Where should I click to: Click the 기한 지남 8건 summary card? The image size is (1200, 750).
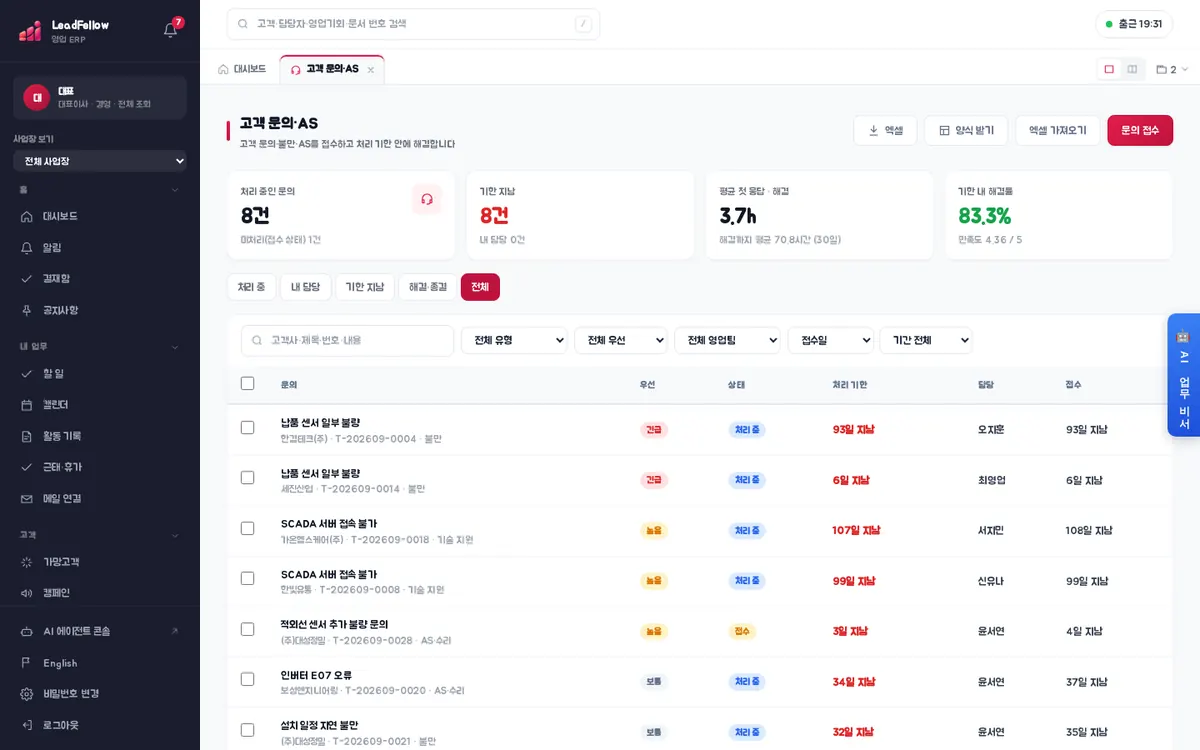(580, 215)
